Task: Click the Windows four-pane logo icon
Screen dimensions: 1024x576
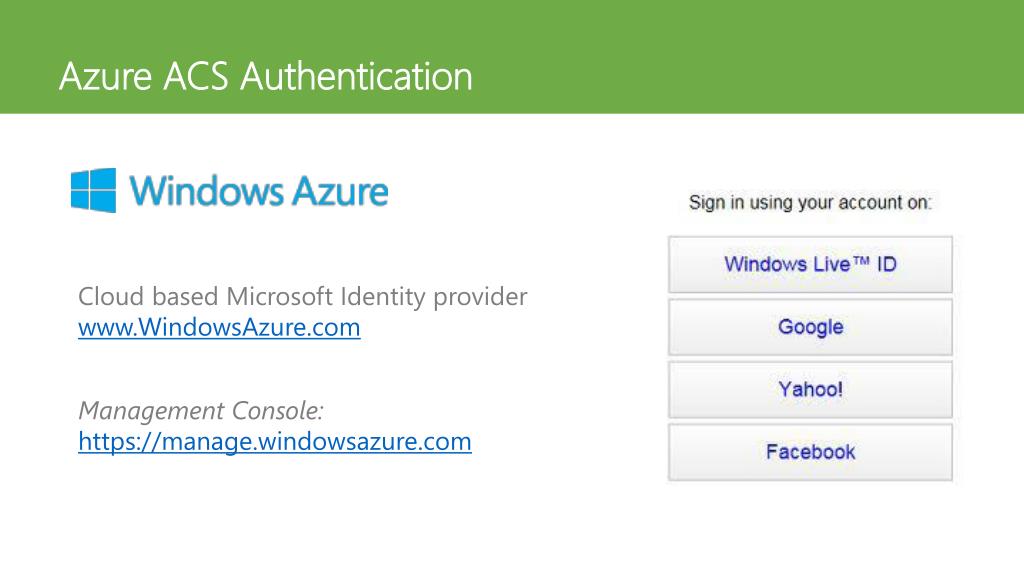Action: pyautogui.click(x=93, y=190)
